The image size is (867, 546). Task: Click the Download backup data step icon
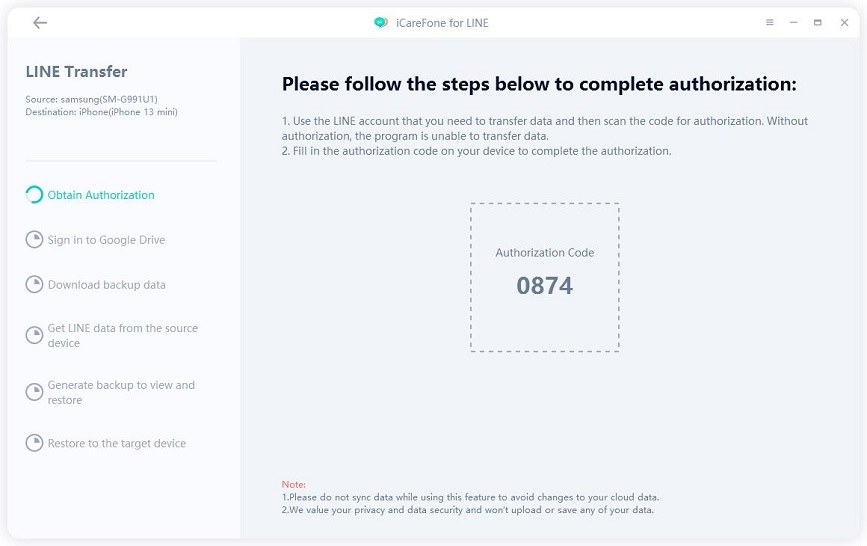pyautogui.click(x=34, y=285)
